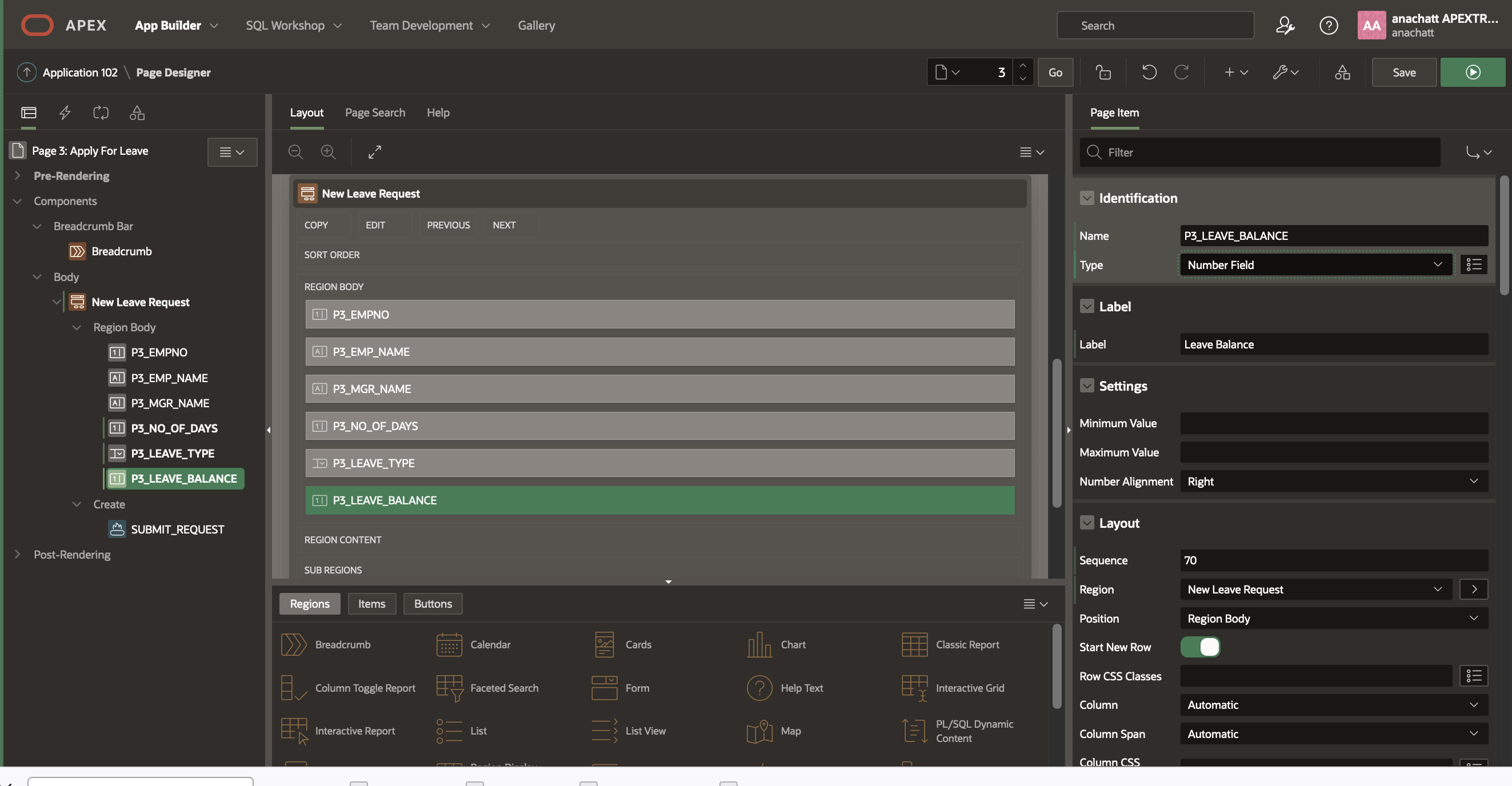Open the Page Lock icon

(x=1103, y=72)
